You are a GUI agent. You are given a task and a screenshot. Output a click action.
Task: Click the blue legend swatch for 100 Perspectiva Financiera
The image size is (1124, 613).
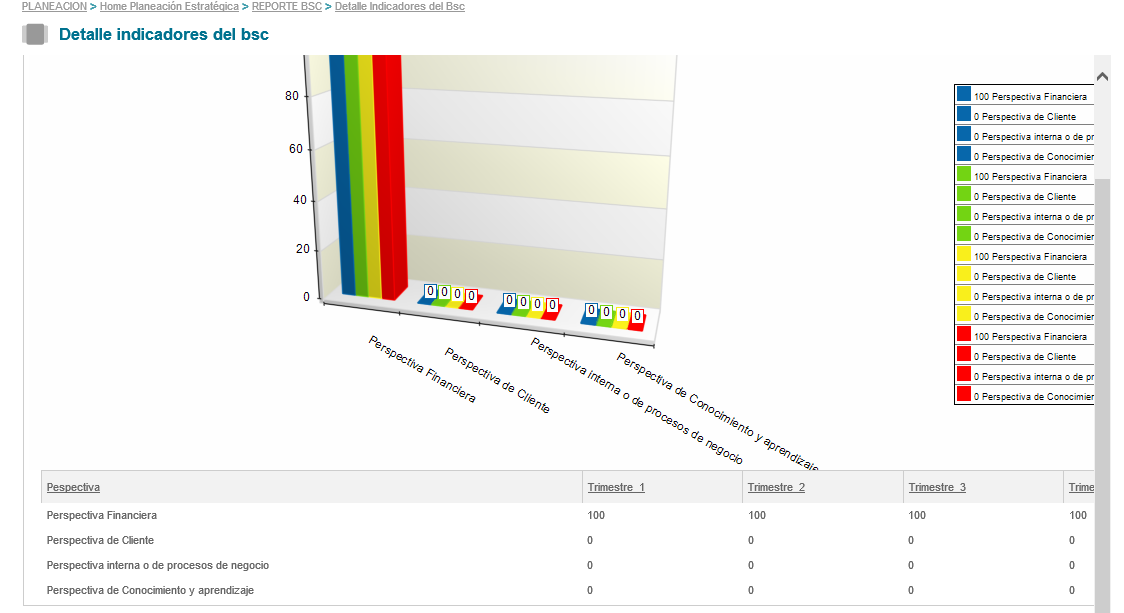pos(964,94)
